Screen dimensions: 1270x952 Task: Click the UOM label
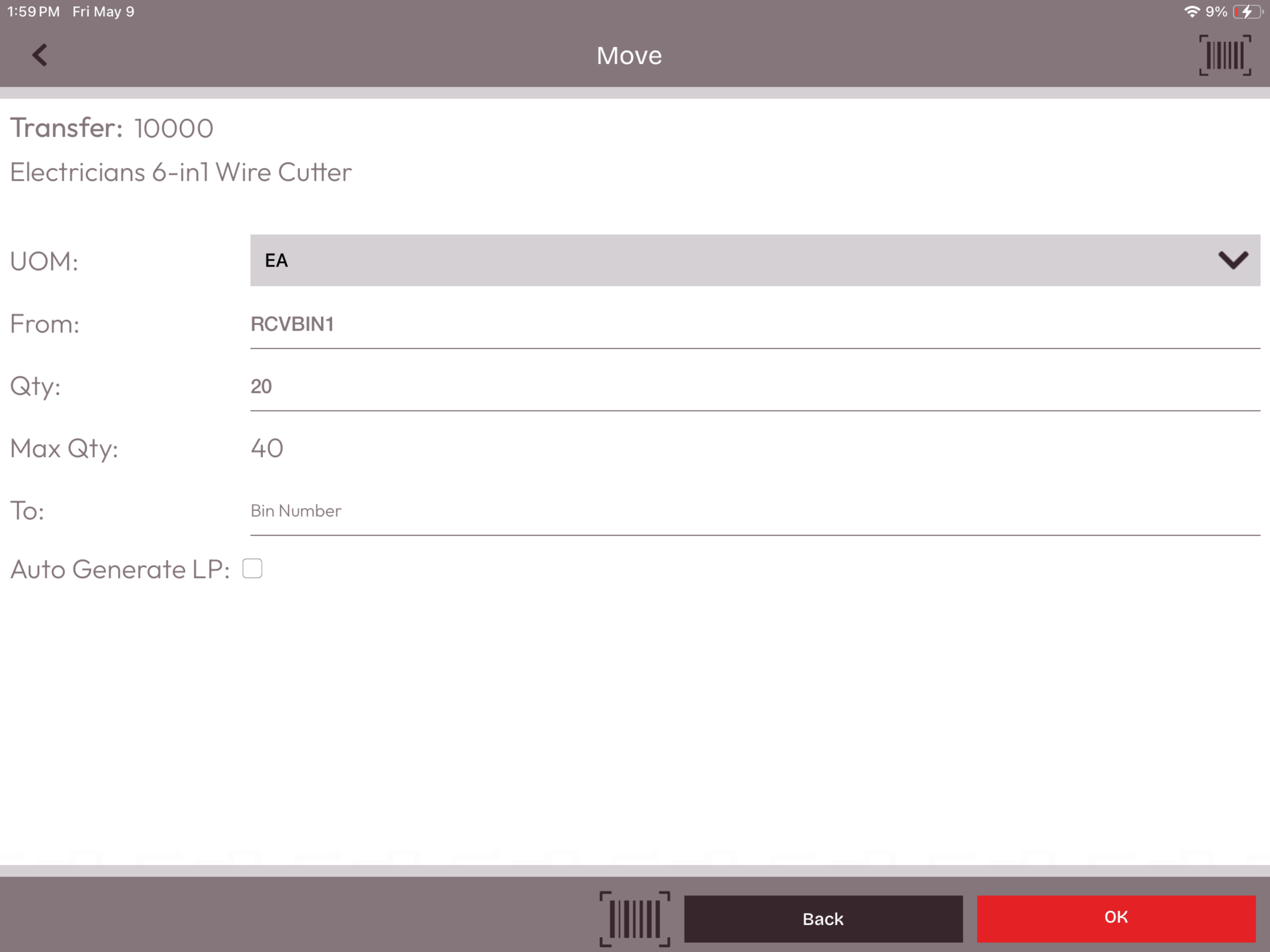coord(44,261)
